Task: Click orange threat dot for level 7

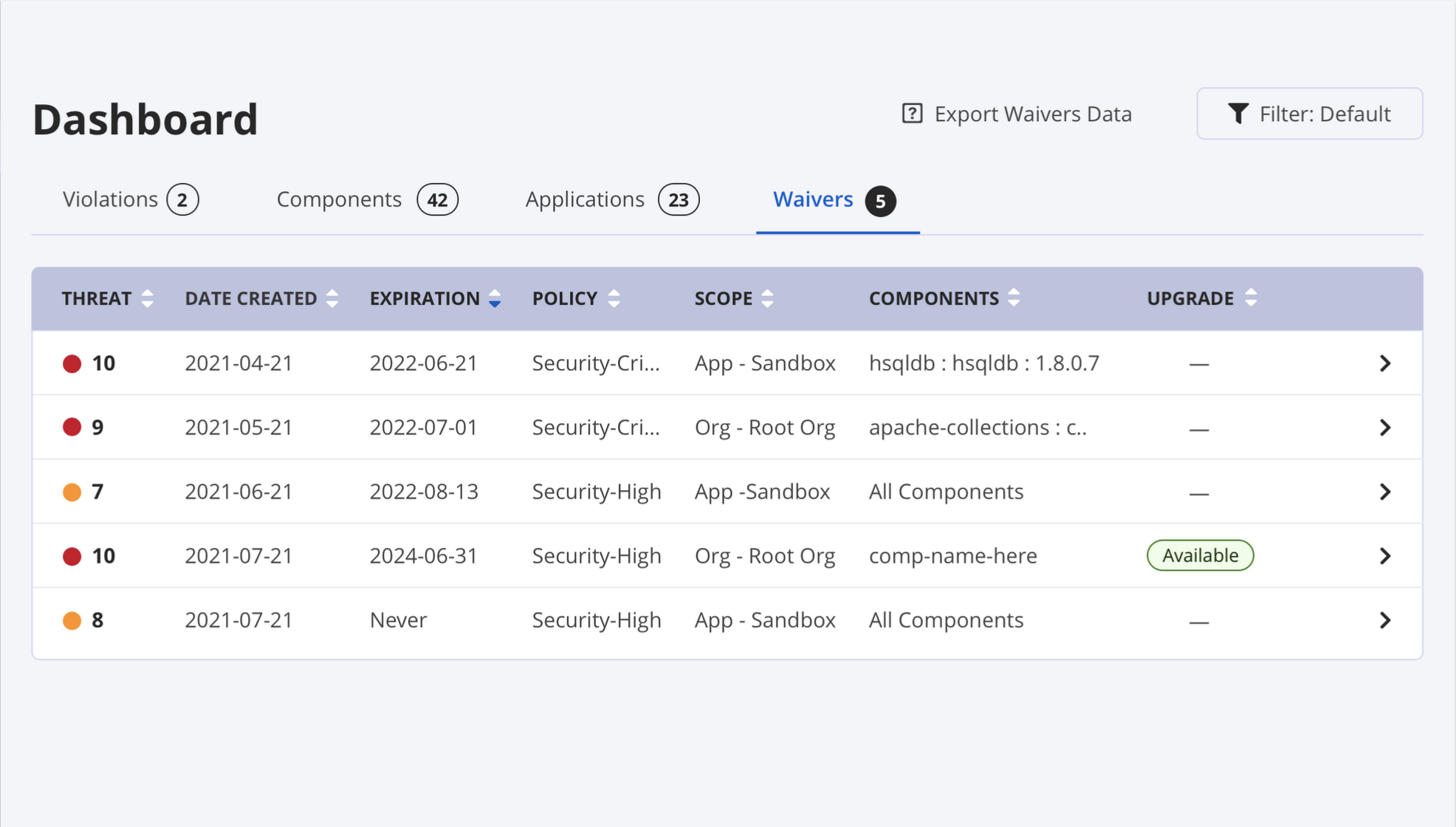Action: click(72, 493)
